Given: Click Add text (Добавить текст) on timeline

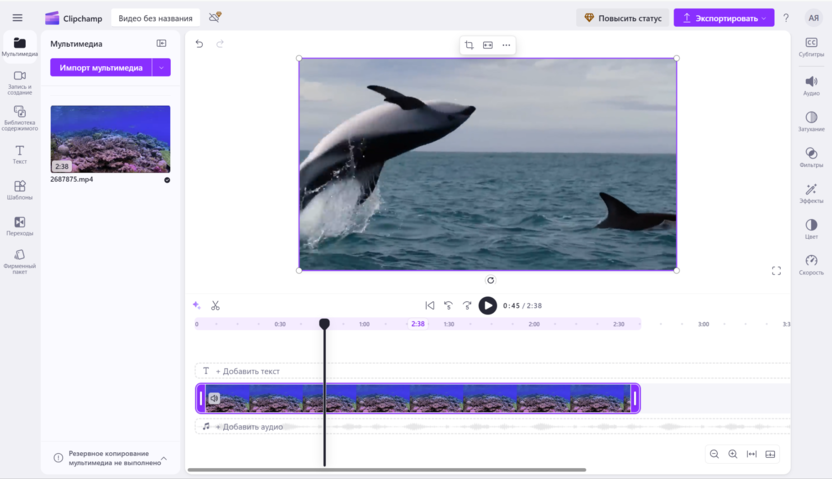Looking at the screenshot, I should [x=247, y=371].
